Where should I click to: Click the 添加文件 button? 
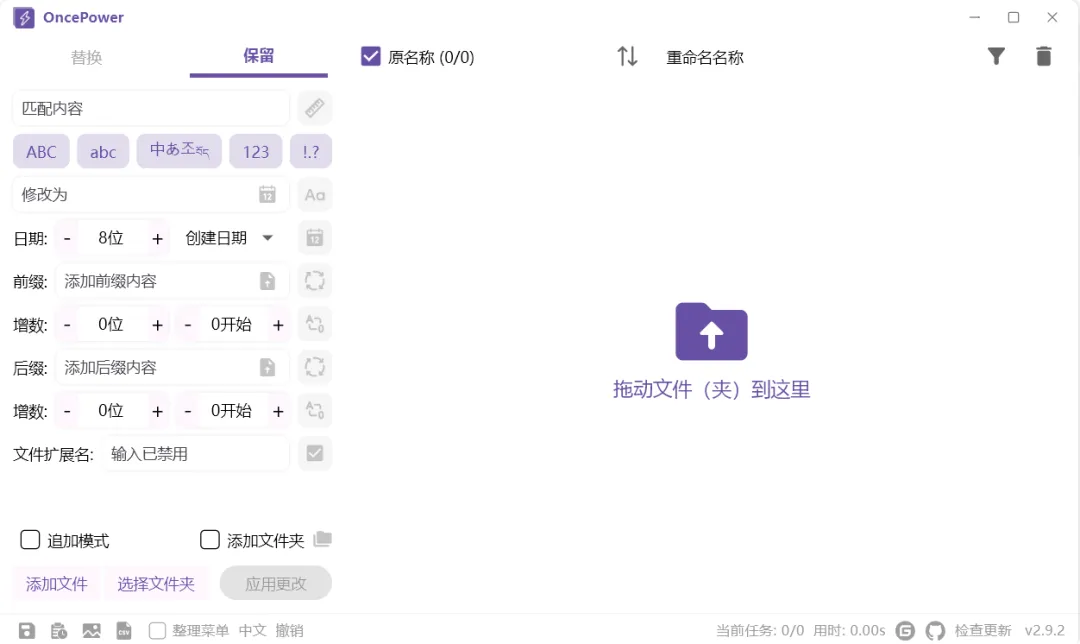tap(56, 584)
